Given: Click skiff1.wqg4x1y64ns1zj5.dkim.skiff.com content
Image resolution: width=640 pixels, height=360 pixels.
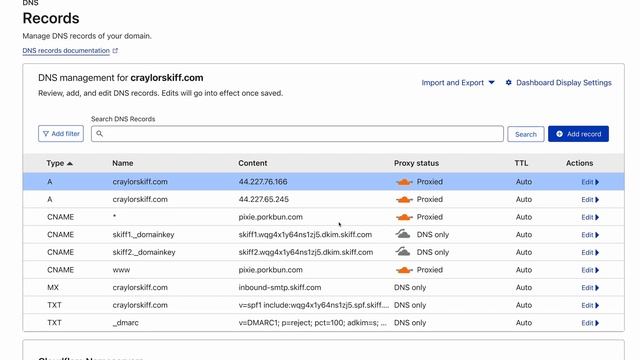Looking at the screenshot, I should tap(305, 235).
